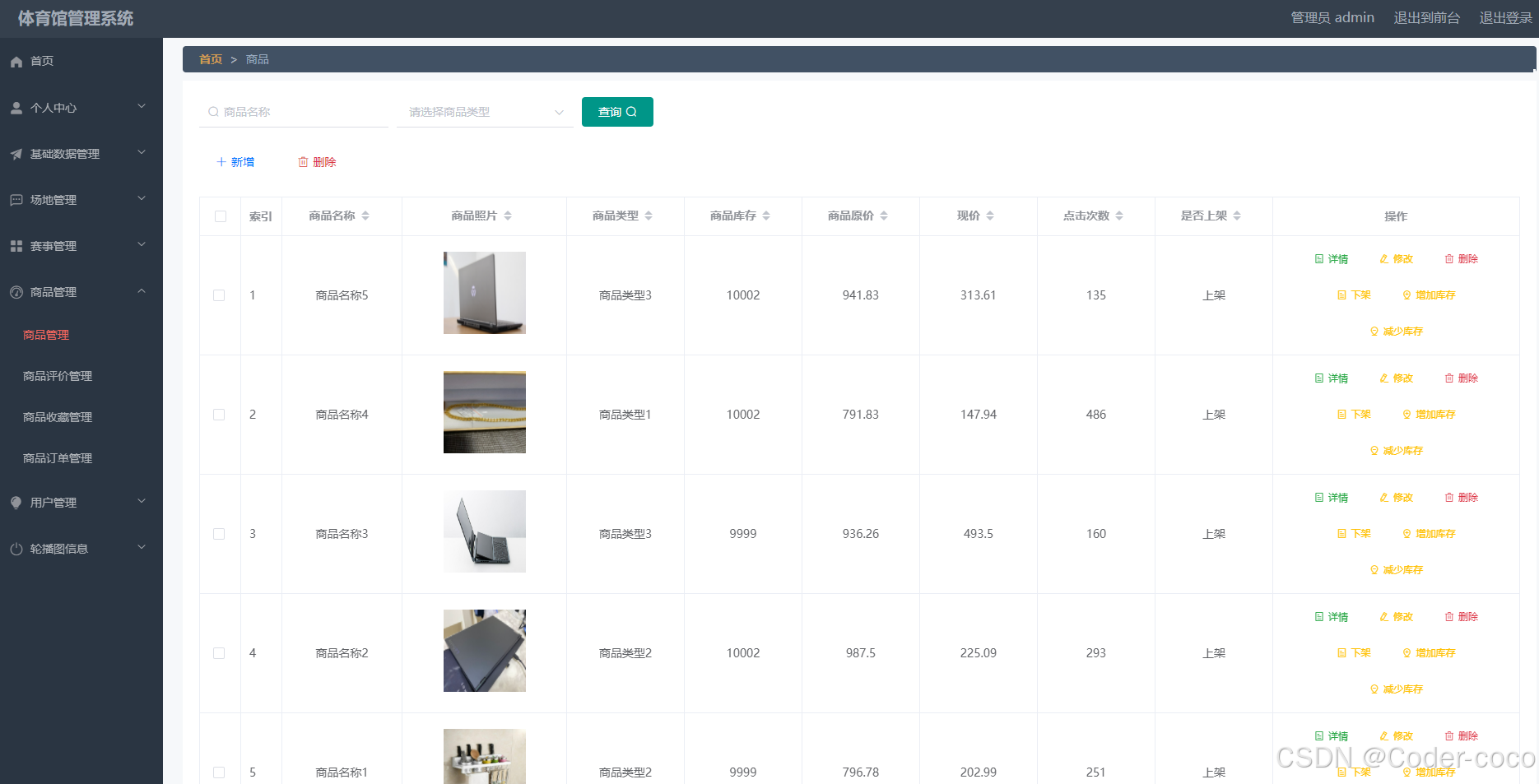Click 管理员 admin in top bar

tap(1332, 18)
